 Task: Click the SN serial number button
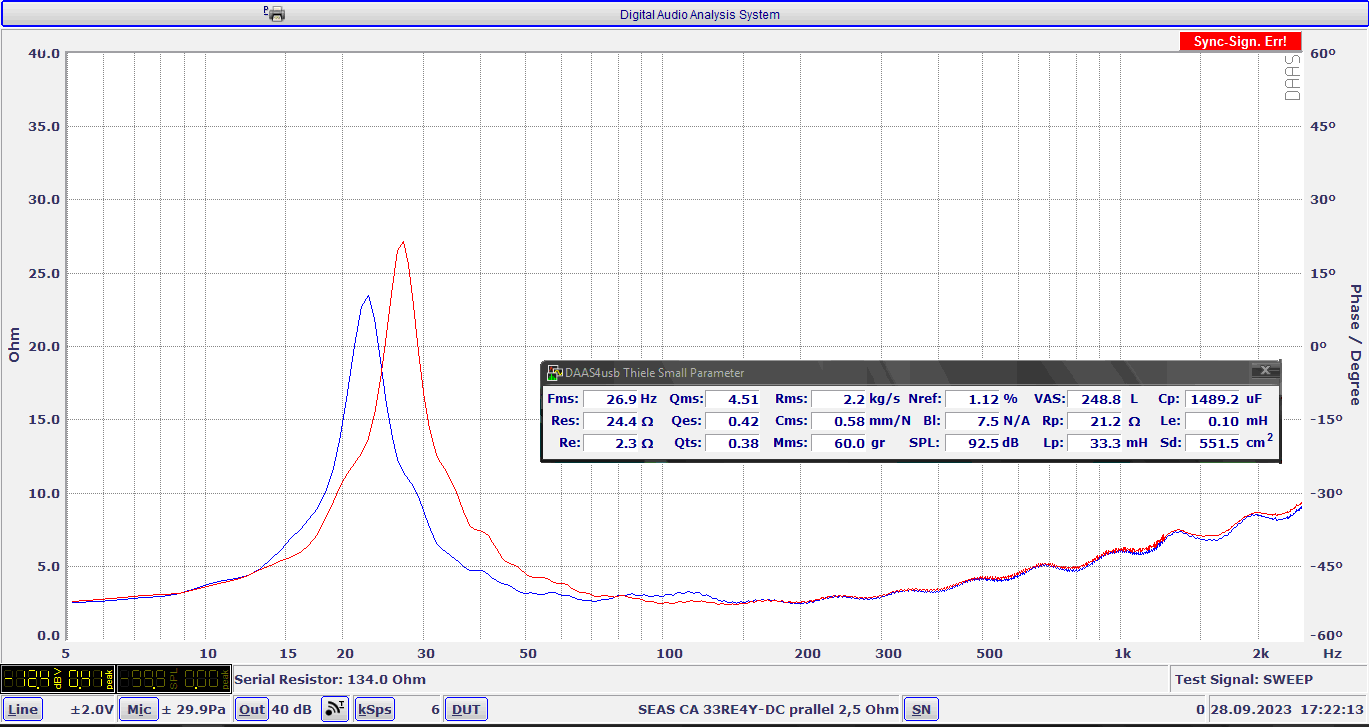pyautogui.click(x=921, y=710)
